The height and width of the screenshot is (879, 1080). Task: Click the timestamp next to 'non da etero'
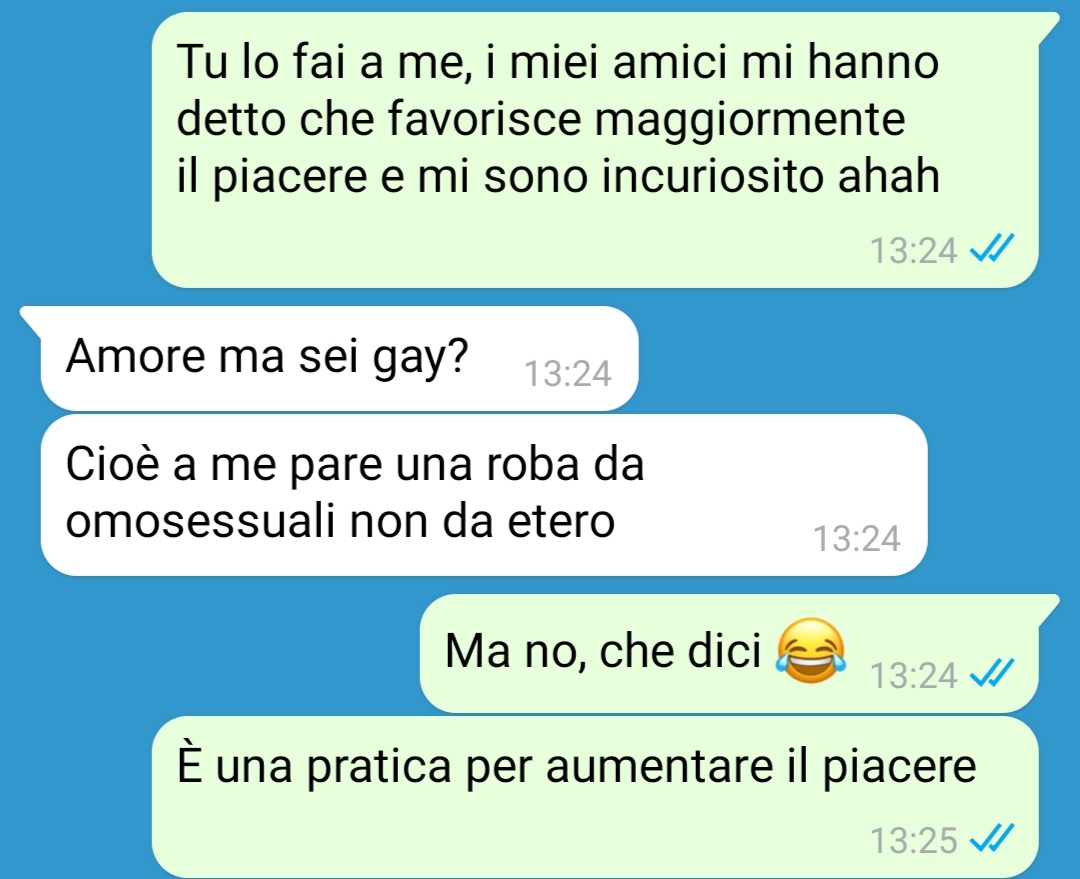tap(856, 538)
